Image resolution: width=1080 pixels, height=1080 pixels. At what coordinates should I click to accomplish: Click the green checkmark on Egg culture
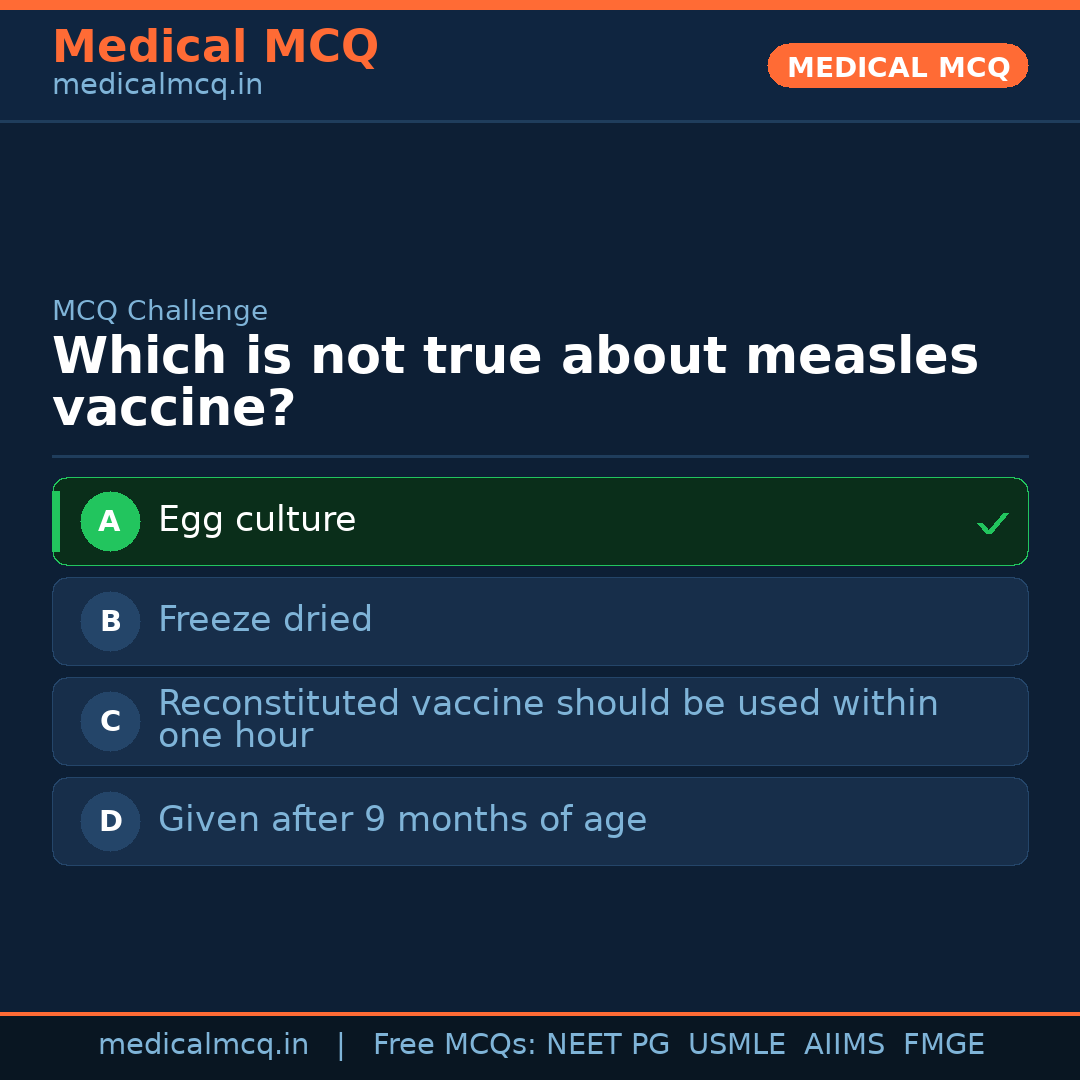click(992, 523)
